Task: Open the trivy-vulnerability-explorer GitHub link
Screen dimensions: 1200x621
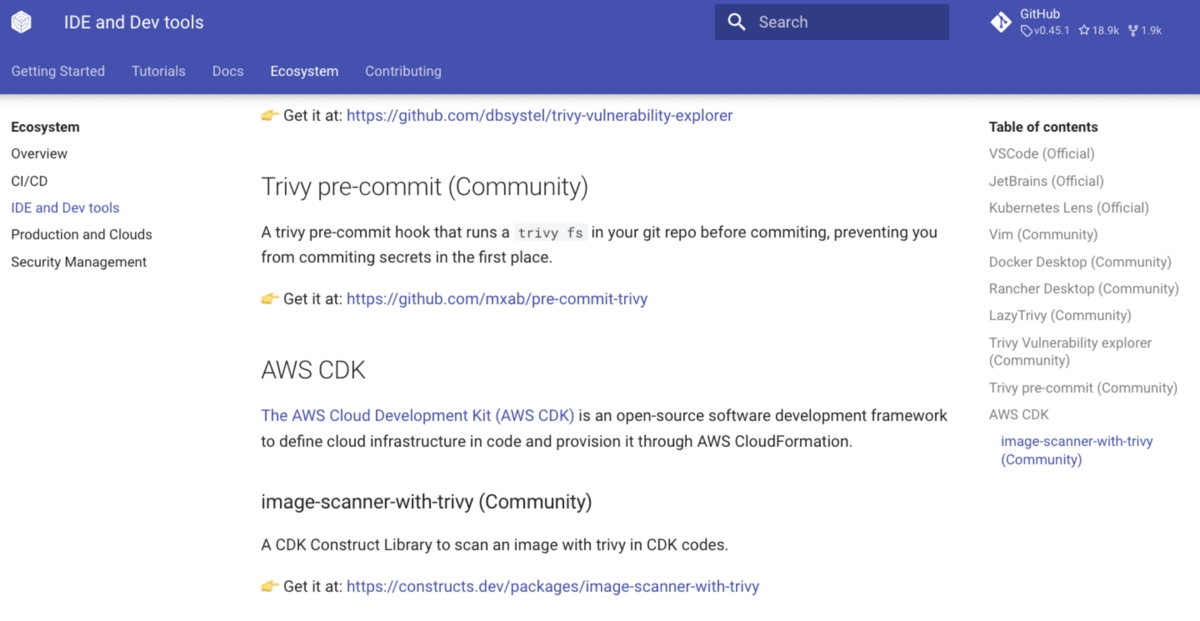Action: (540, 116)
